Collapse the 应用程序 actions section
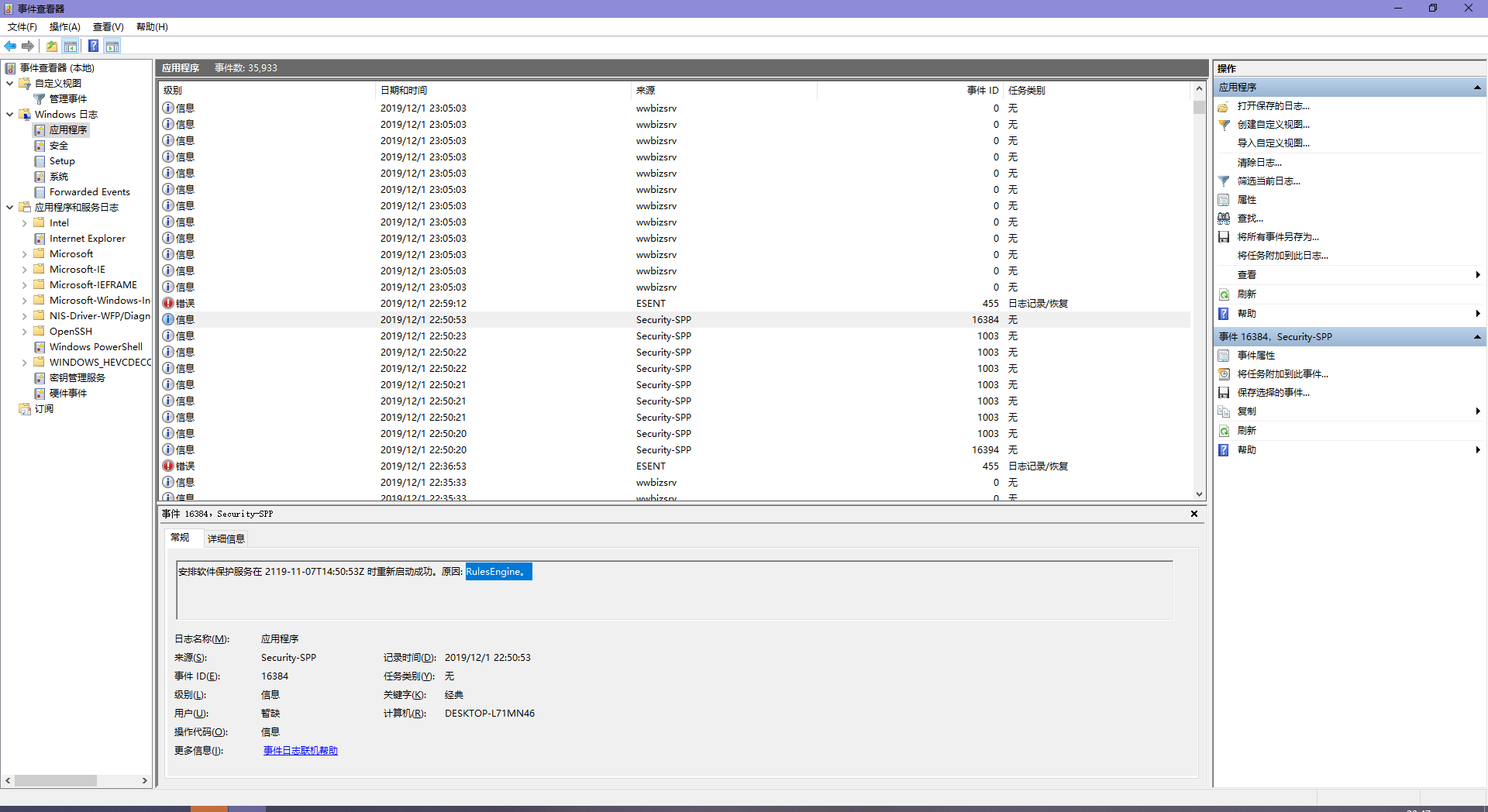Screen dimensions: 1488x812 (1477, 88)
